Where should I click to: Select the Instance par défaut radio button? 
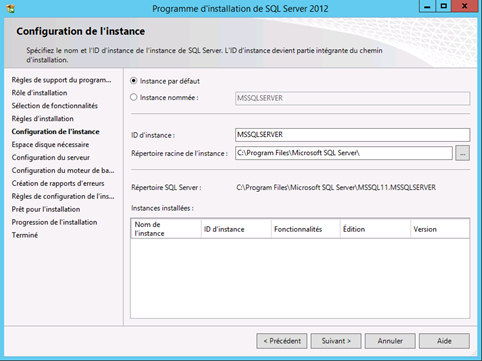pyautogui.click(x=134, y=81)
